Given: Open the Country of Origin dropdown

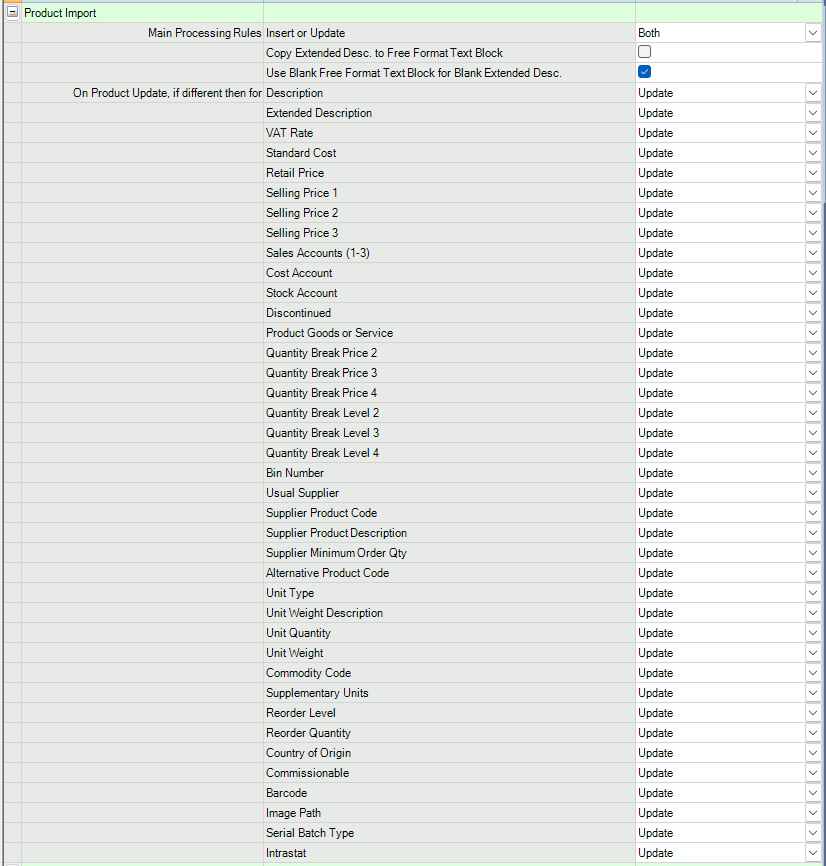Looking at the screenshot, I should 812,753.
